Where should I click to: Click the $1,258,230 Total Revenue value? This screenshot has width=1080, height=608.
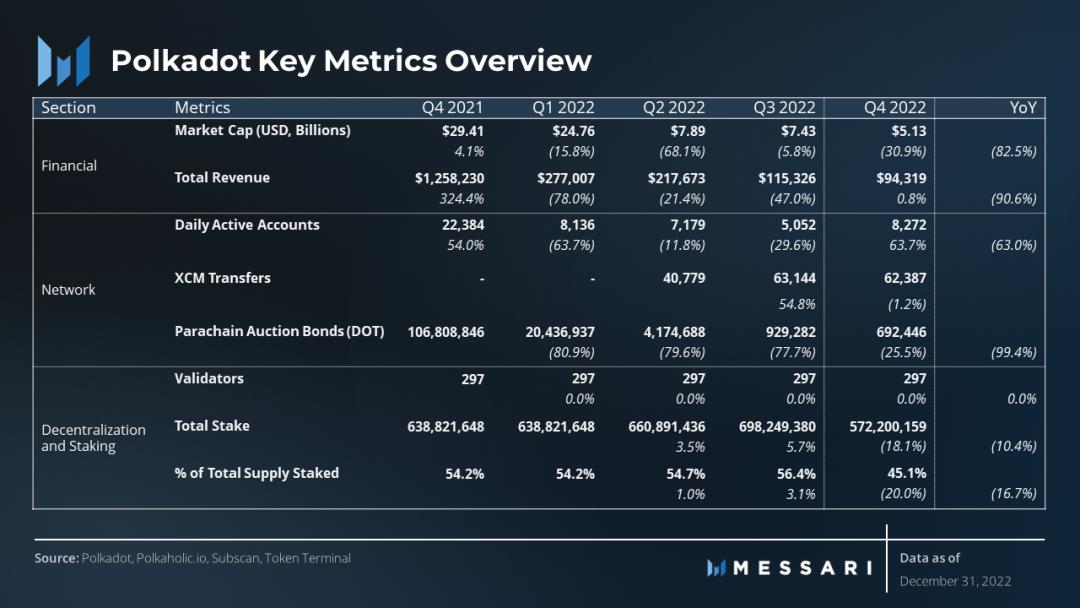point(450,178)
